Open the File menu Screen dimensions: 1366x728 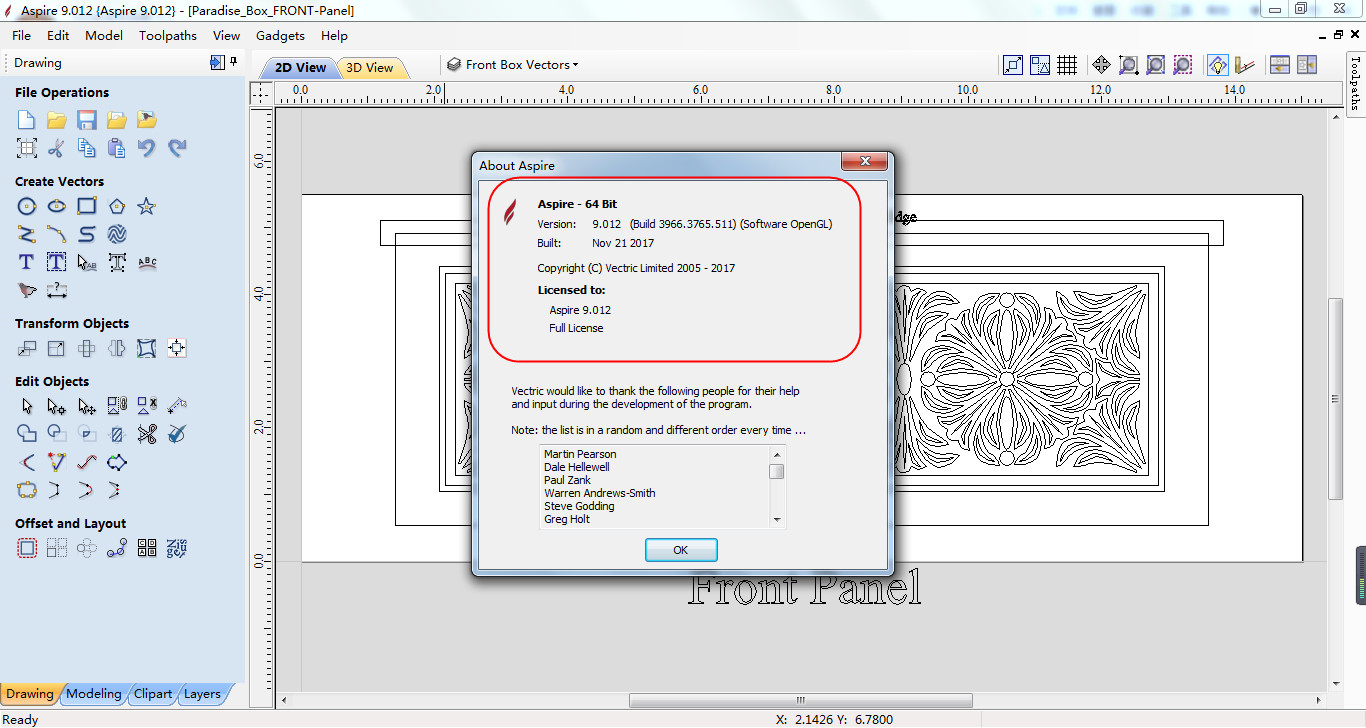click(22, 36)
